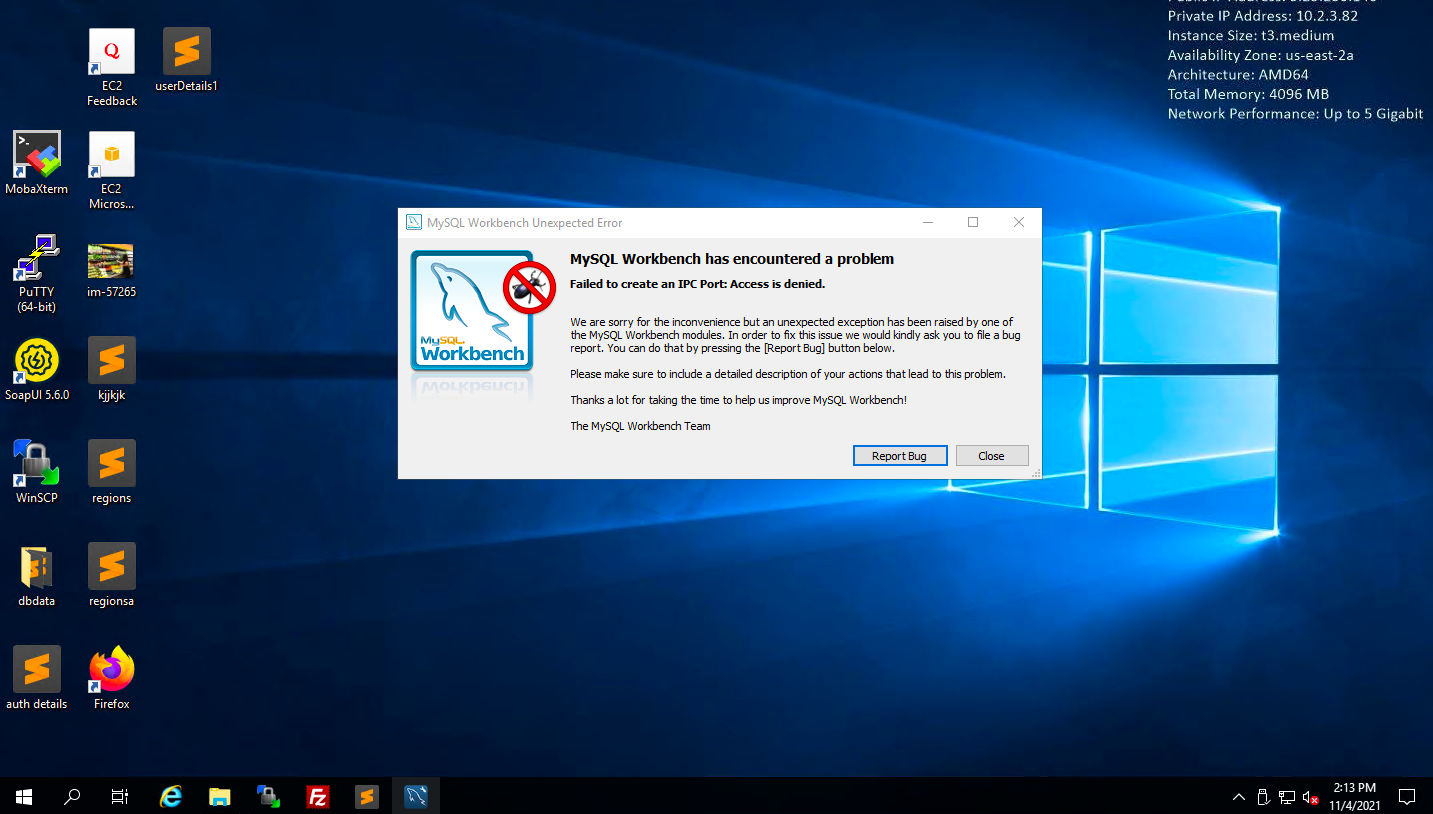
Task: Select the im-57265 image thumbnail on the desktop
Action: click(111, 270)
